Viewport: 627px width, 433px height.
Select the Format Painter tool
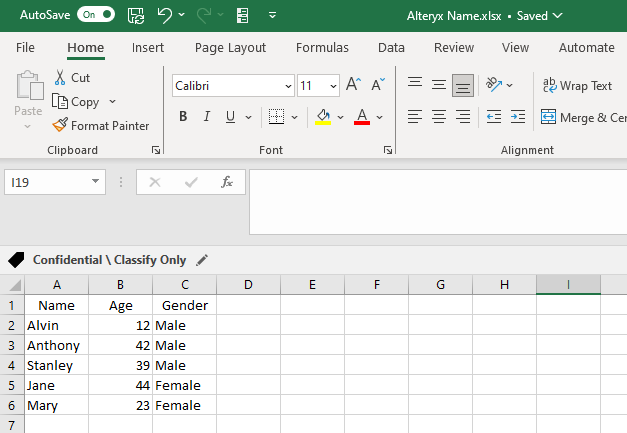101,126
